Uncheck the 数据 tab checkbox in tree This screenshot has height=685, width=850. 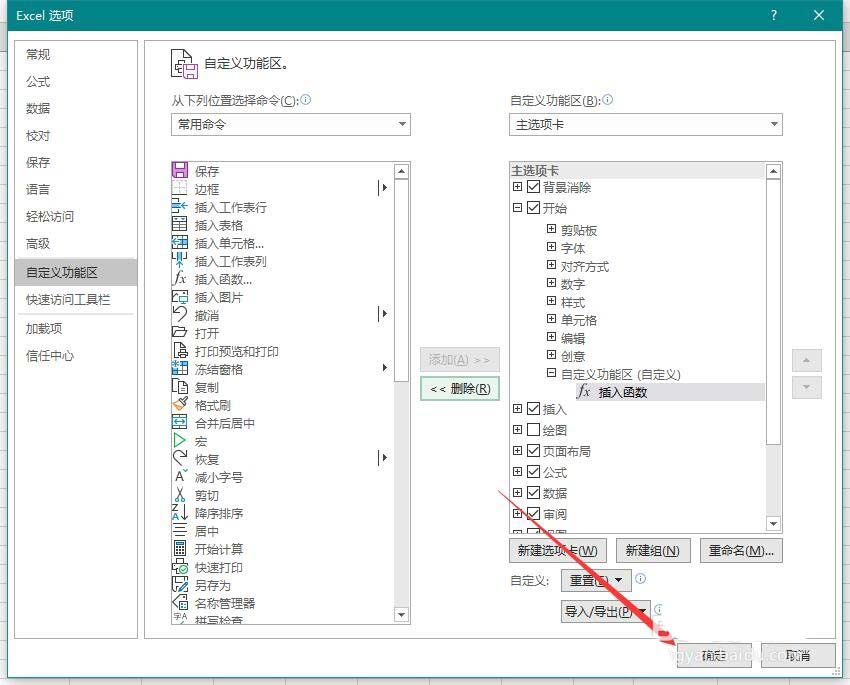coord(533,493)
